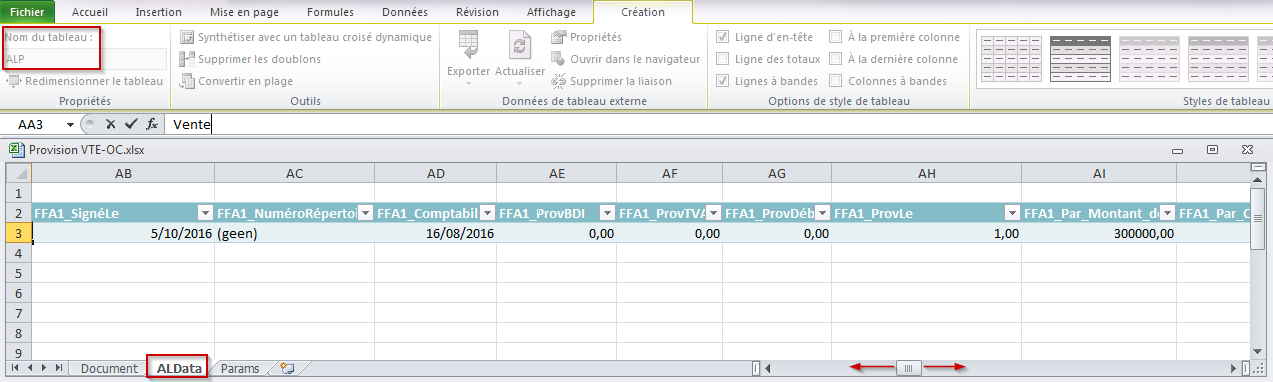Image resolution: width=1273 pixels, height=382 pixels.
Task: Click the fx insert function icon
Action: tap(152, 124)
